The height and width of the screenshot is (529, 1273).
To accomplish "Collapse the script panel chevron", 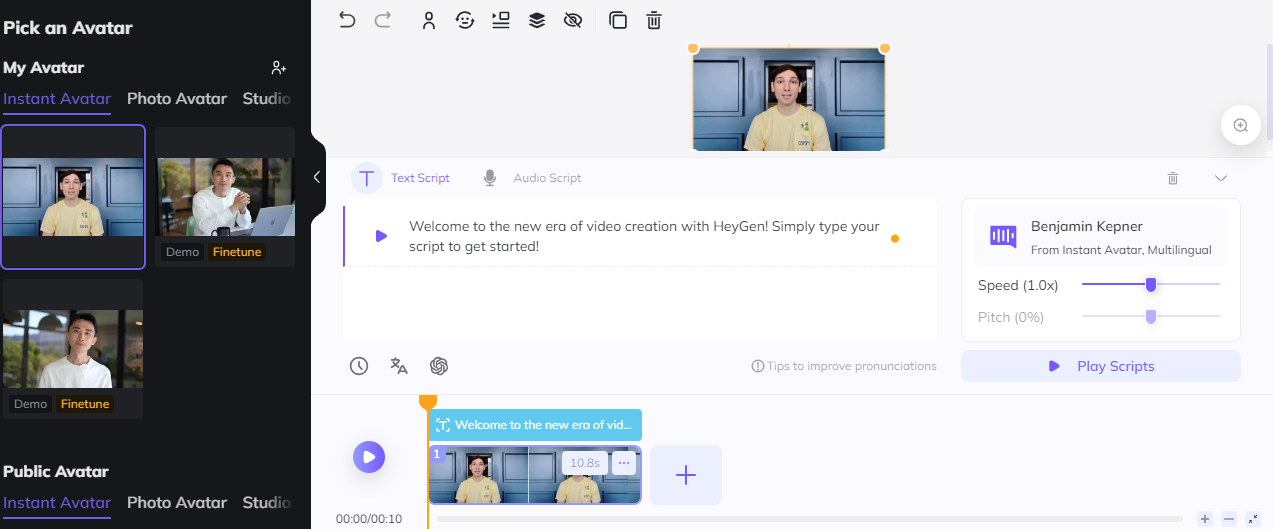I will 1221,178.
